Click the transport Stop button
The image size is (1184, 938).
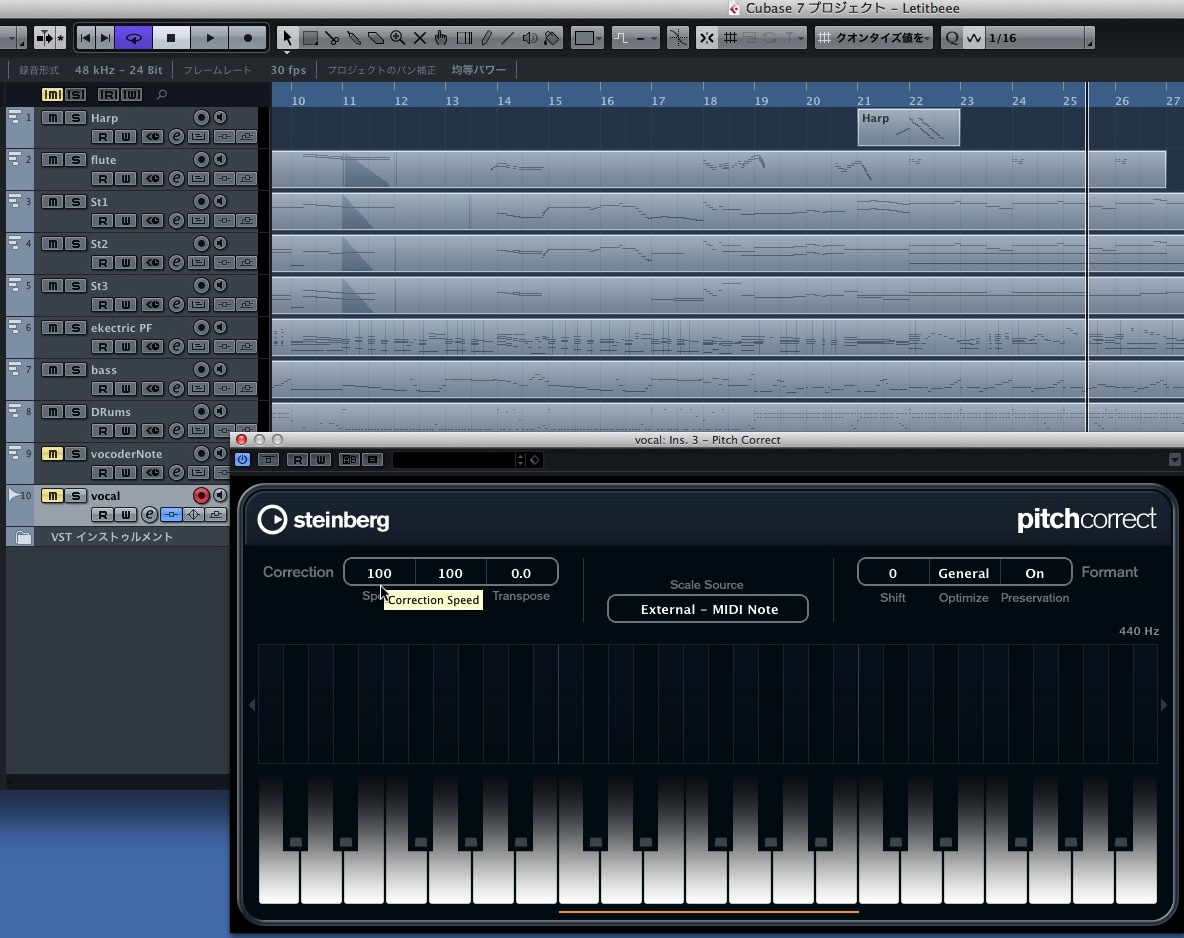[x=171, y=38]
